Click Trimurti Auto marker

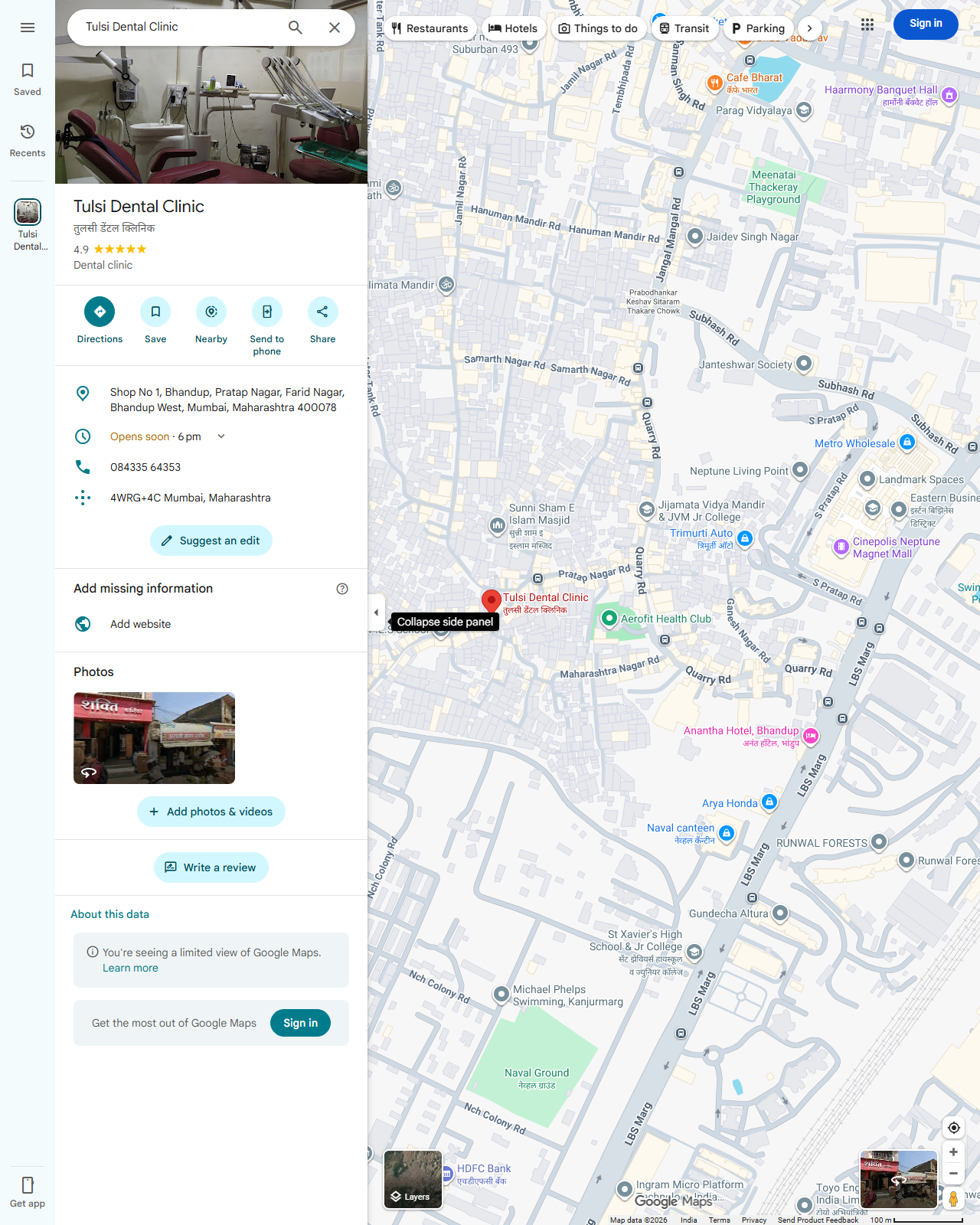click(x=745, y=539)
